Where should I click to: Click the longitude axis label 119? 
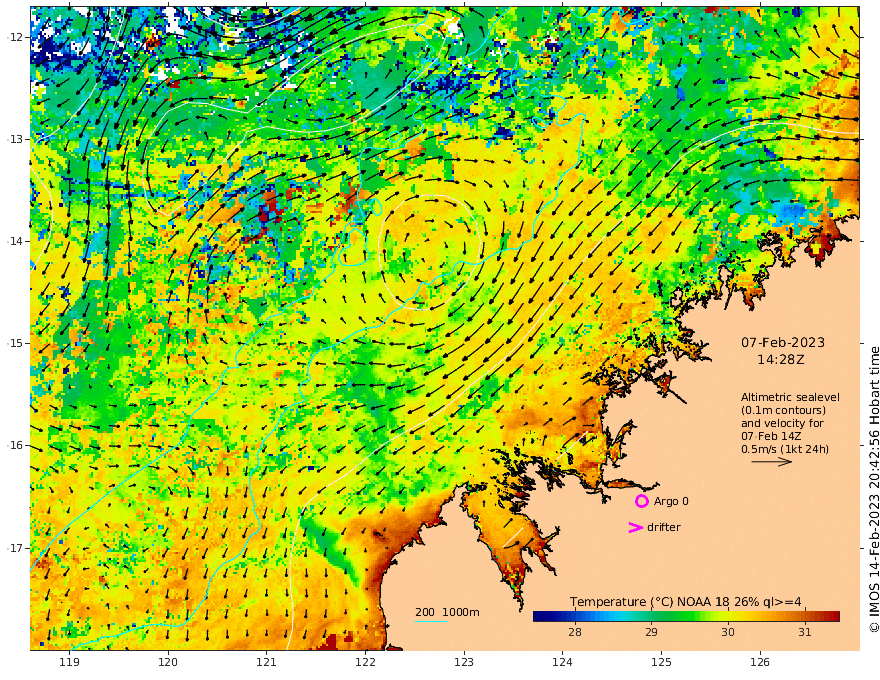[70, 663]
